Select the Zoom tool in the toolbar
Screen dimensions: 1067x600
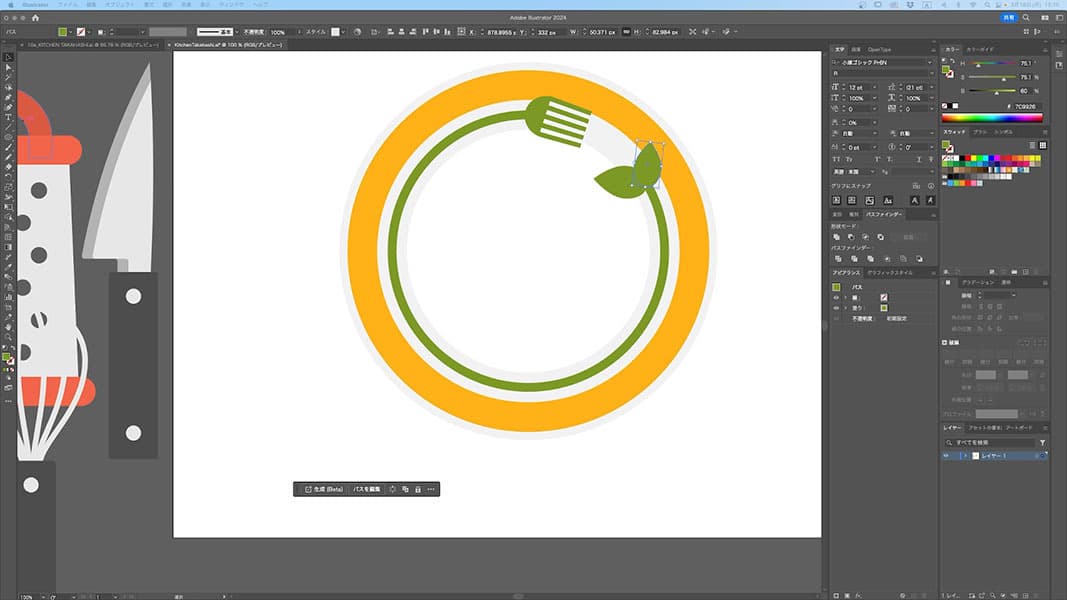(9, 337)
